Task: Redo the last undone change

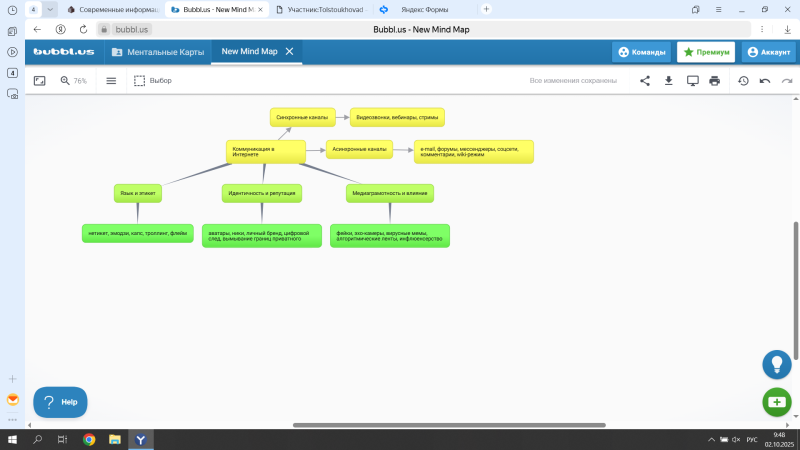Action: pos(785,80)
